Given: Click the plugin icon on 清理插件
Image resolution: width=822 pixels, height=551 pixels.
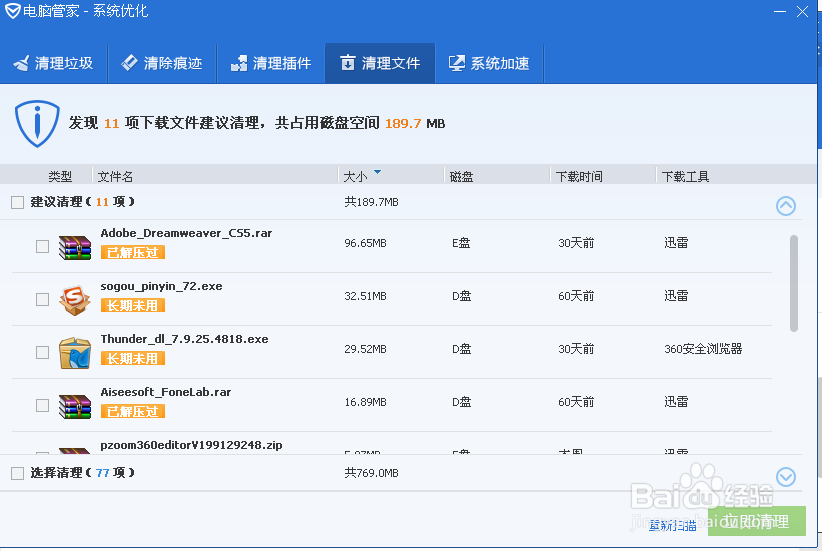Looking at the screenshot, I should (x=239, y=63).
